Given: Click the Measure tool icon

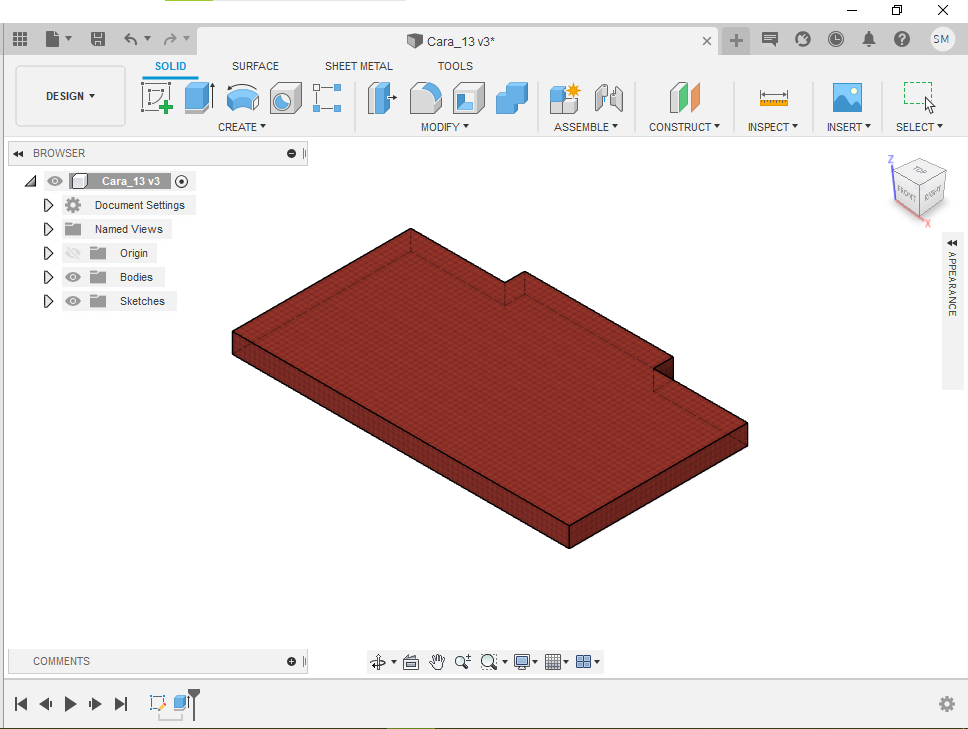Looking at the screenshot, I should tap(774, 98).
